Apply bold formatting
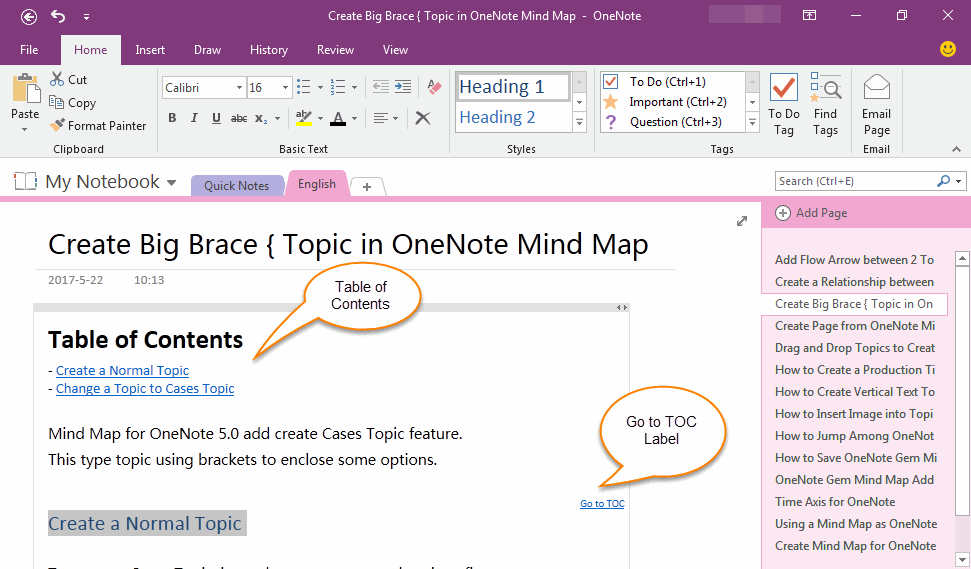The image size is (971, 569). 172,118
